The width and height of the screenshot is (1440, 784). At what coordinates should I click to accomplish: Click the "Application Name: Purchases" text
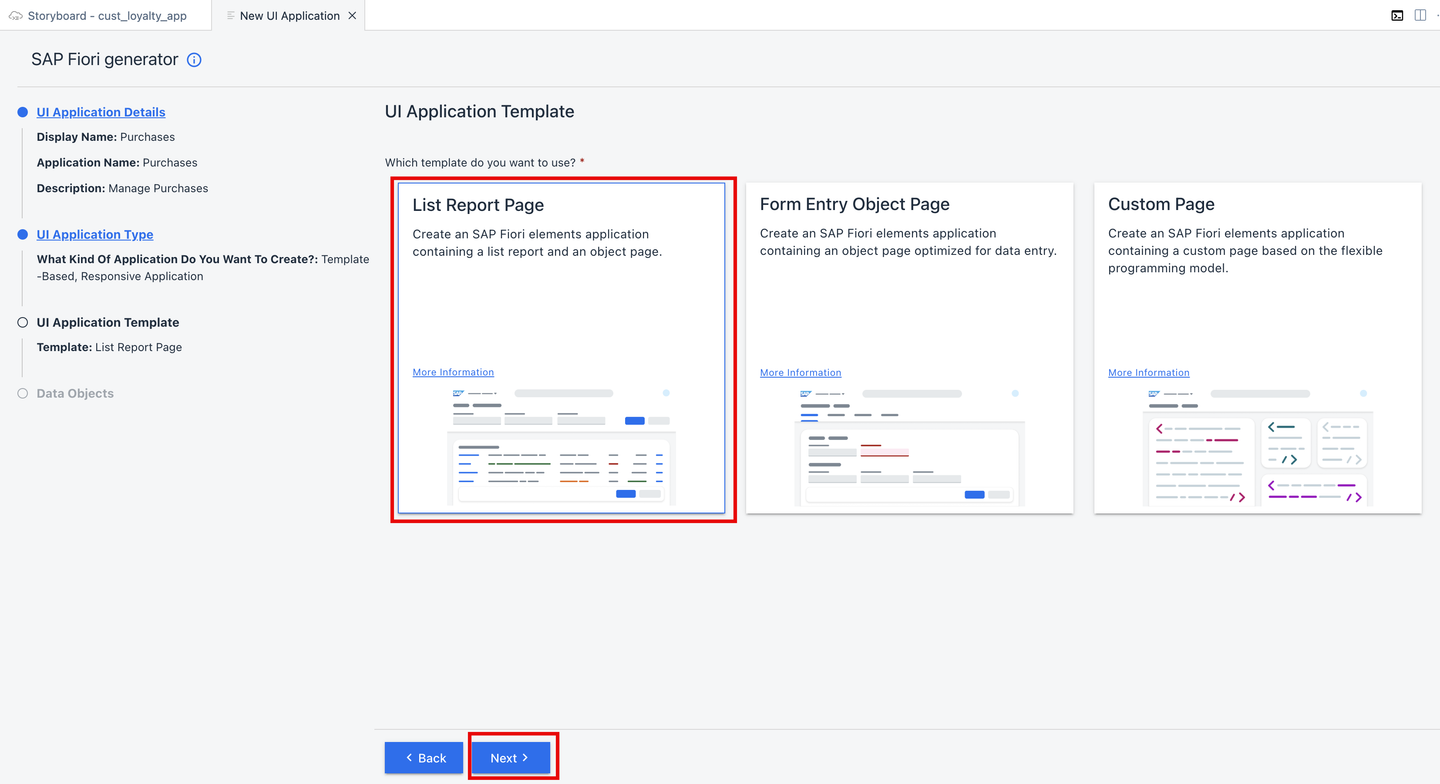(x=117, y=162)
